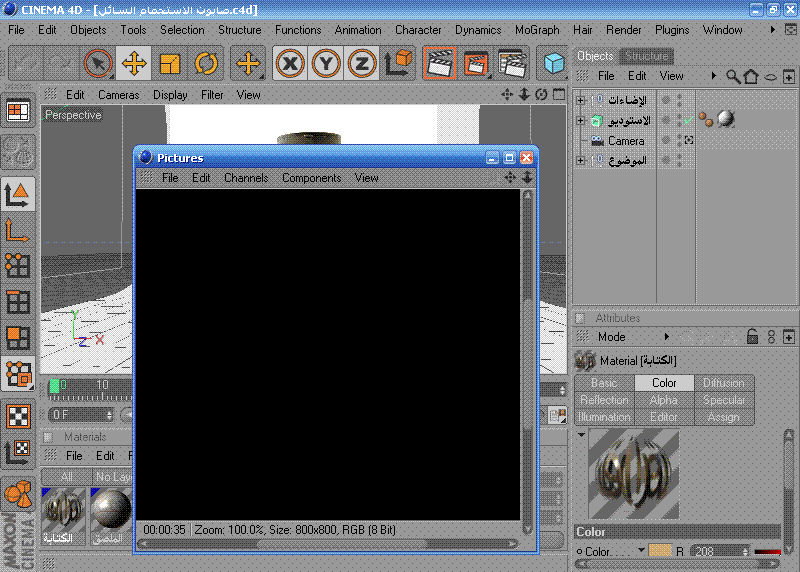Open Color mode dropdown arrow
This screenshot has height=572, width=800.
click(641, 550)
